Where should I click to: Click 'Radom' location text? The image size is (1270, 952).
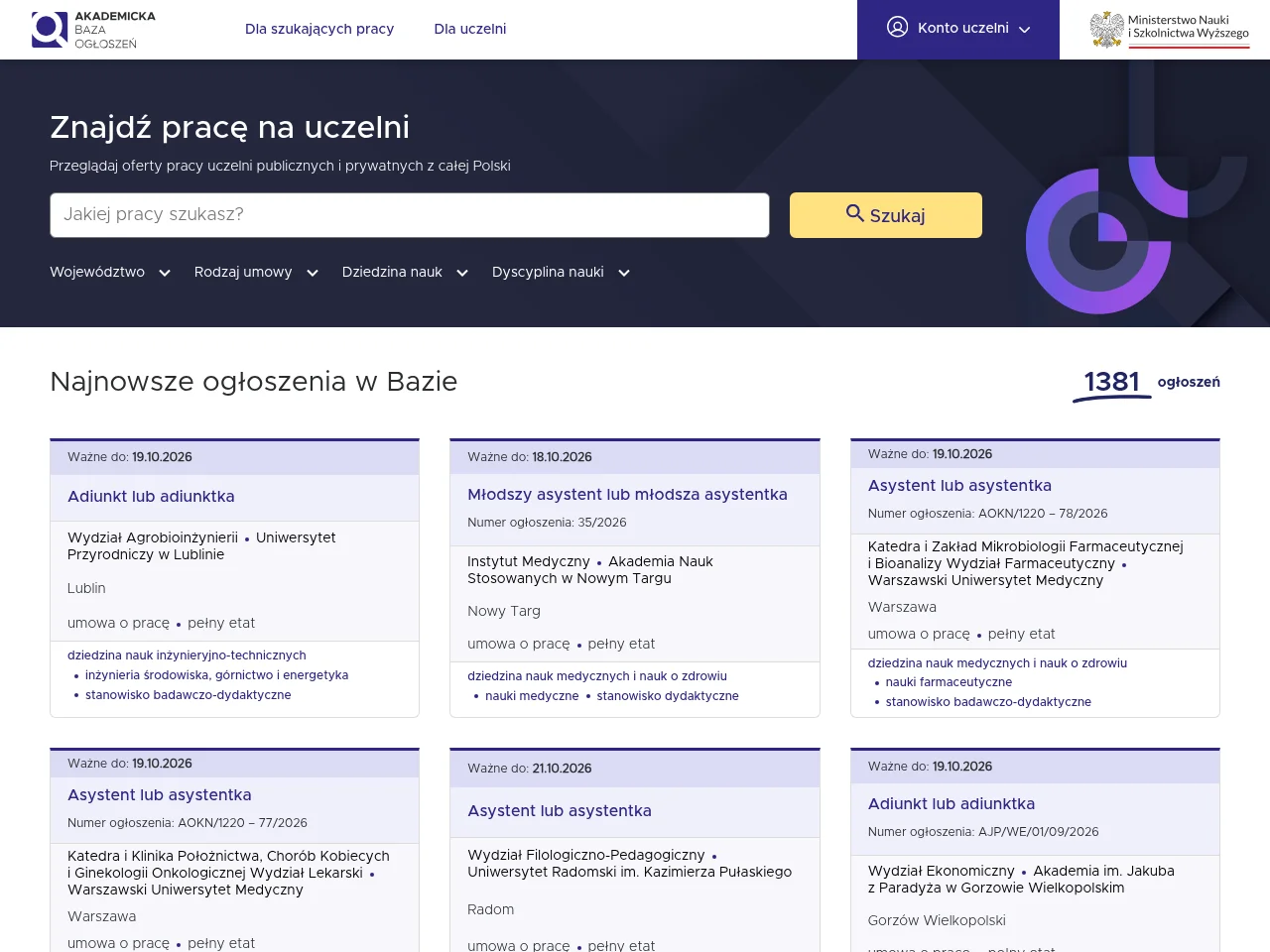(x=491, y=910)
